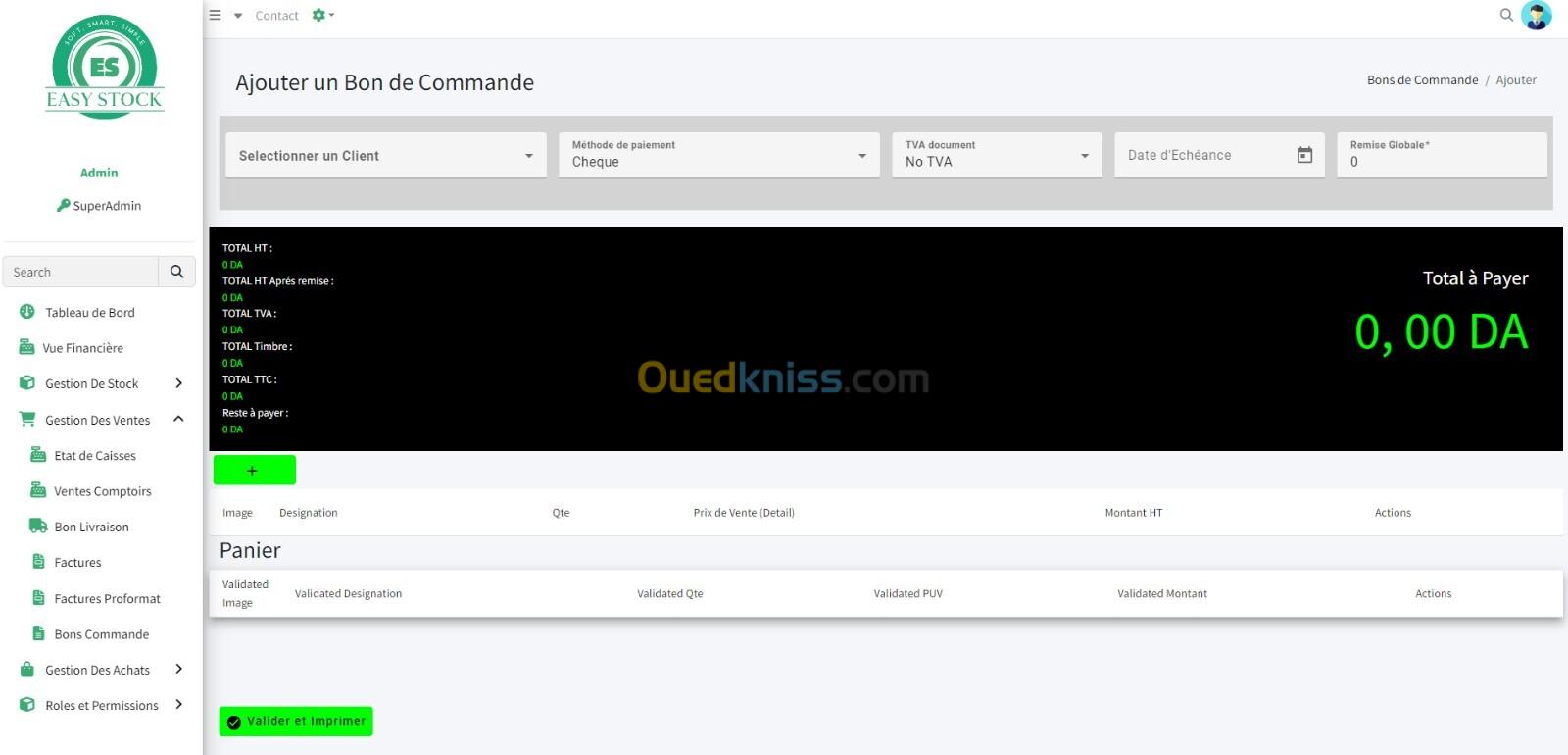Viewport: 1568px width, 755px height.
Task: Click the Tableau de Bord dashboard icon
Action: [x=27, y=312]
